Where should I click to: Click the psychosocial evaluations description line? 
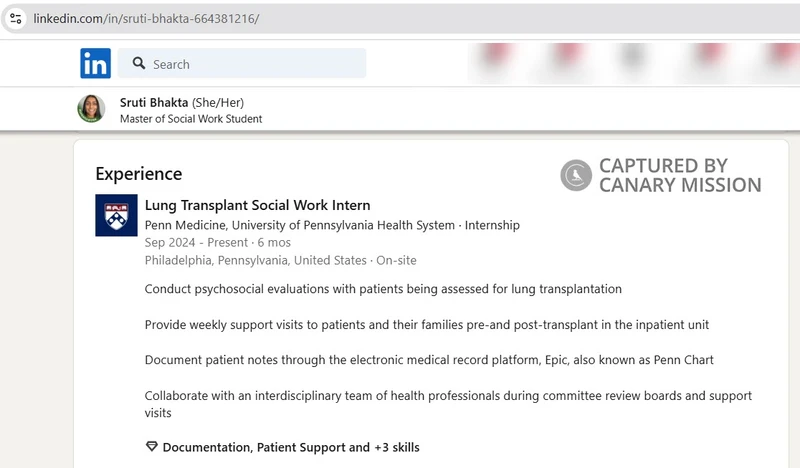[x=383, y=289]
